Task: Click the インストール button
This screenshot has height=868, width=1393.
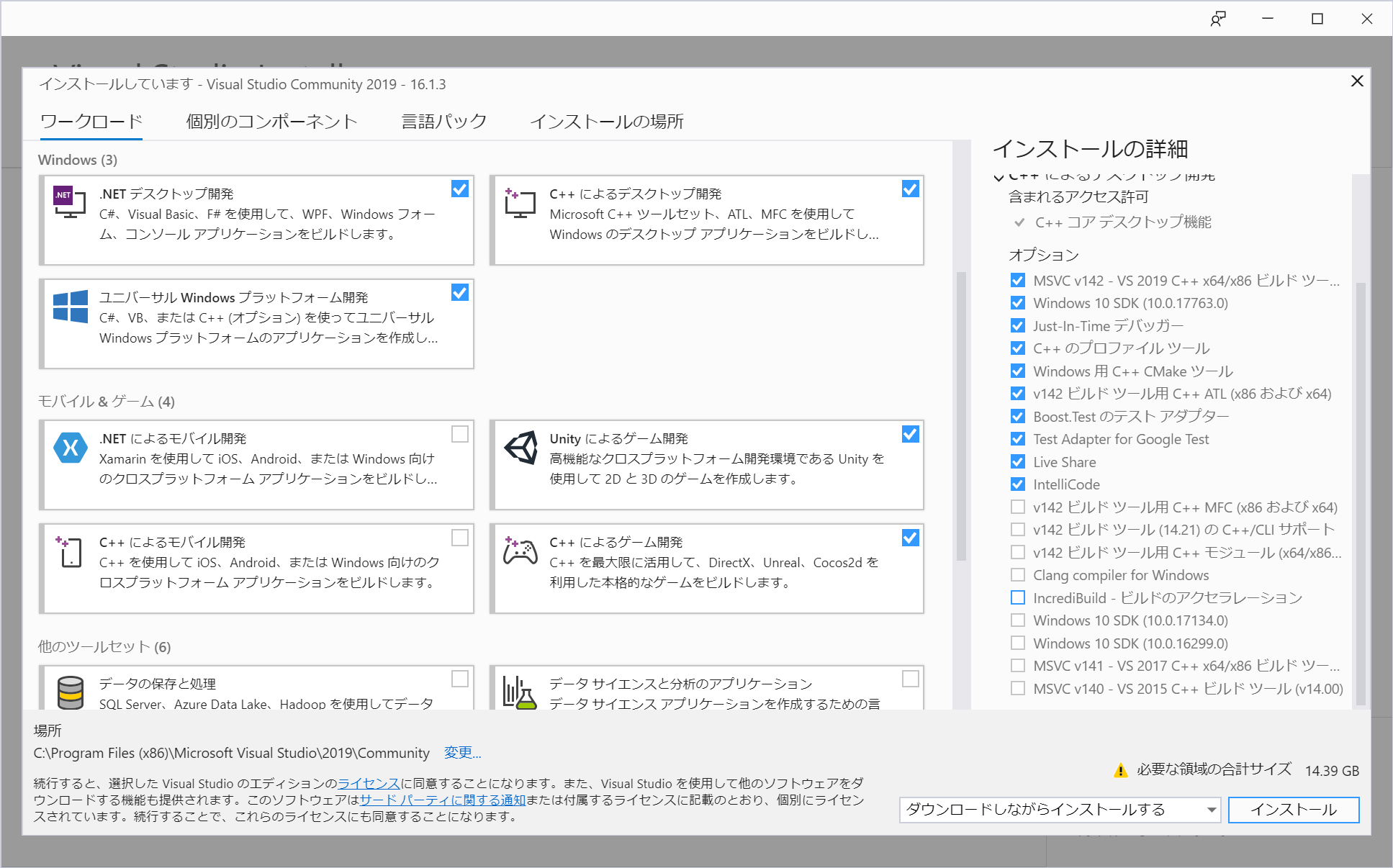Action: click(1293, 810)
